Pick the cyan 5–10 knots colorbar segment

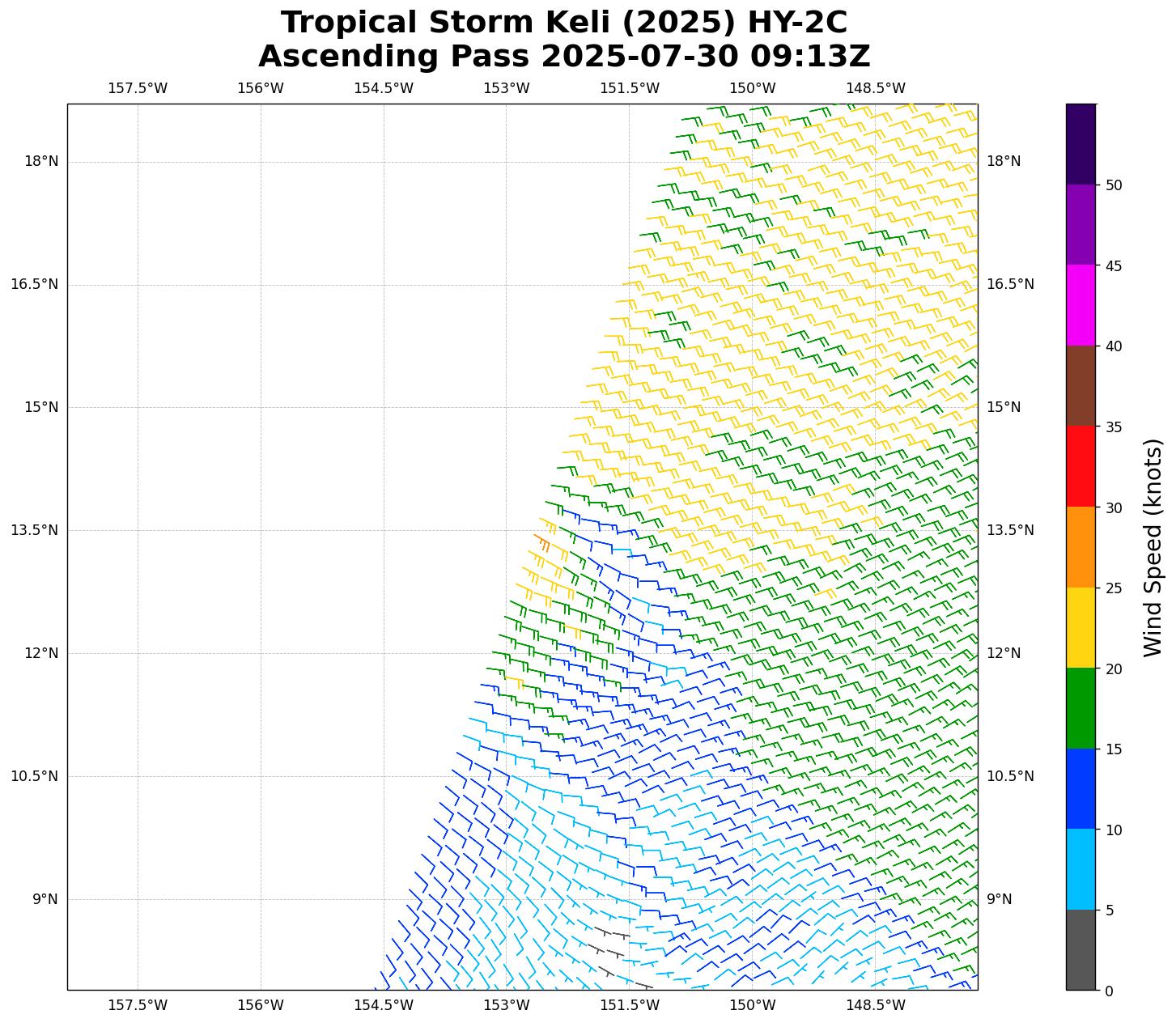pyautogui.click(x=1080, y=868)
